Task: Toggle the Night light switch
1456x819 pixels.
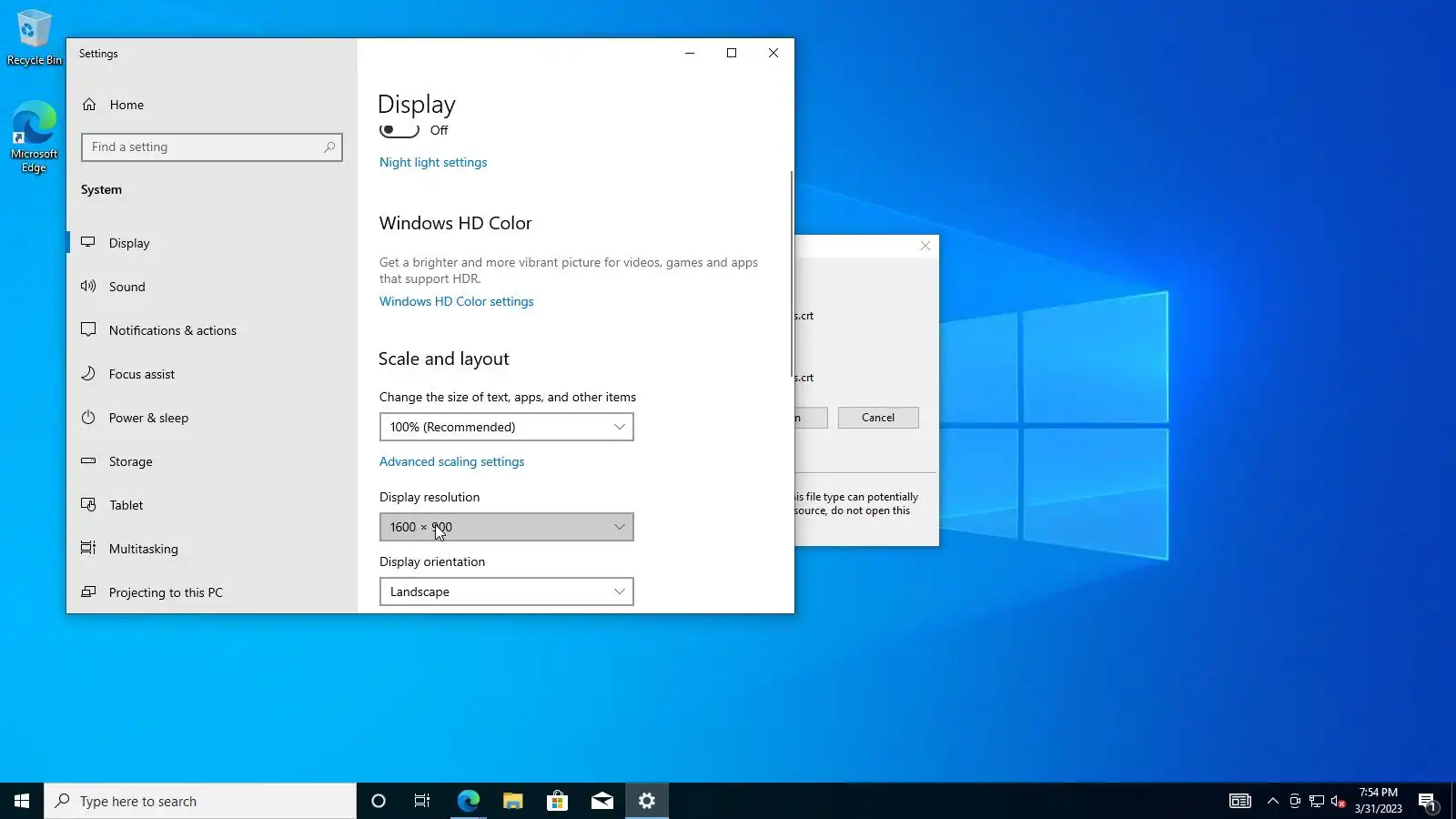Action: (399, 130)
